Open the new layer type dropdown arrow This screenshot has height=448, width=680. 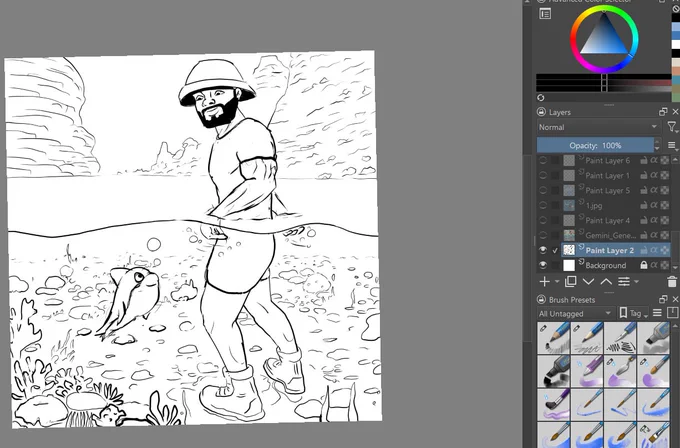click(x=557, y=281)
